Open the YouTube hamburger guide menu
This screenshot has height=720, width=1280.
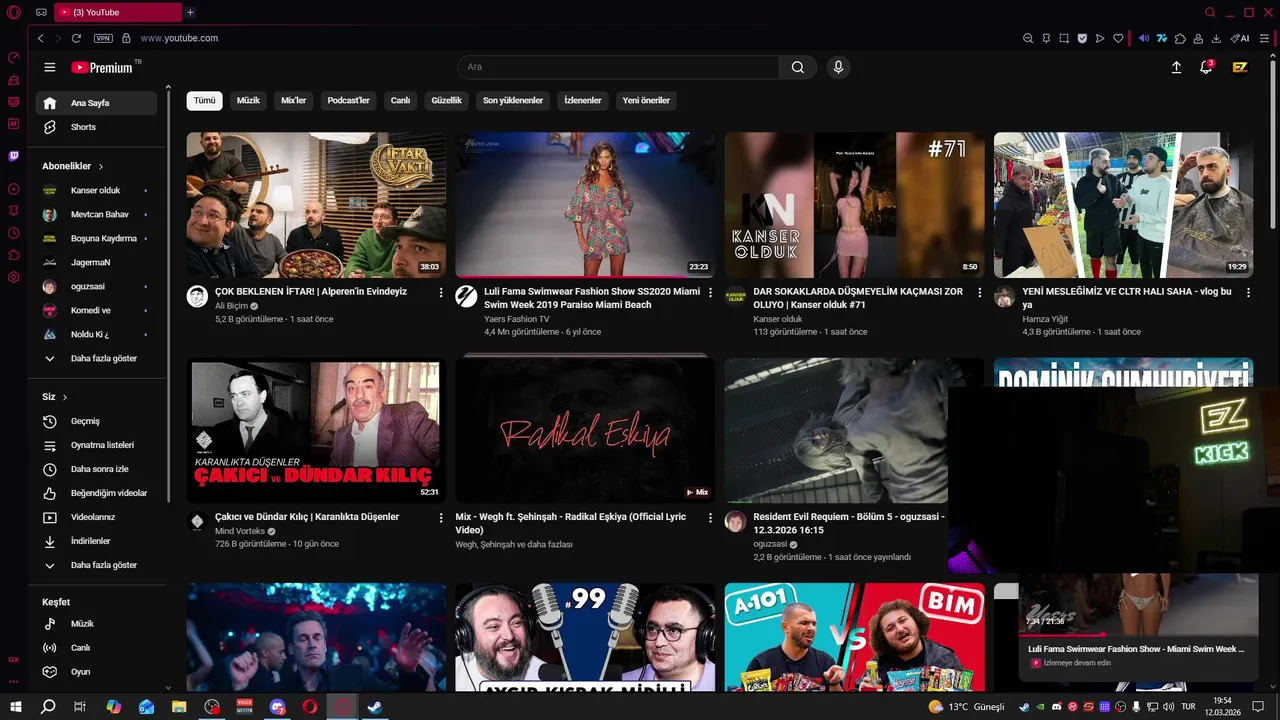49,67
